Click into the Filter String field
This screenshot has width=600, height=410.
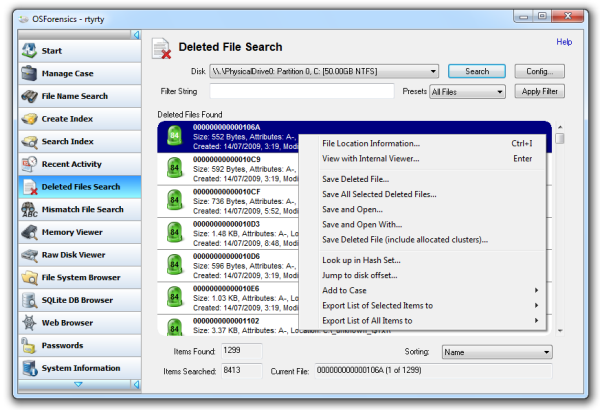pyautogui.click(x=302, y=91)
